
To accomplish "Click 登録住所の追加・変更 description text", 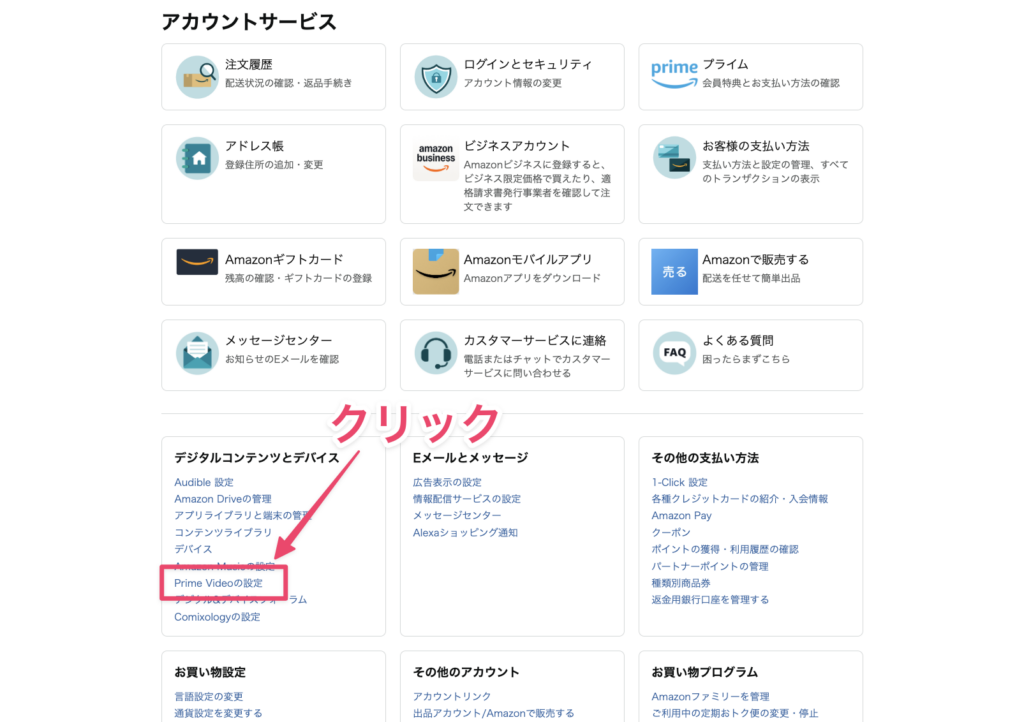I will click(274, 165).
